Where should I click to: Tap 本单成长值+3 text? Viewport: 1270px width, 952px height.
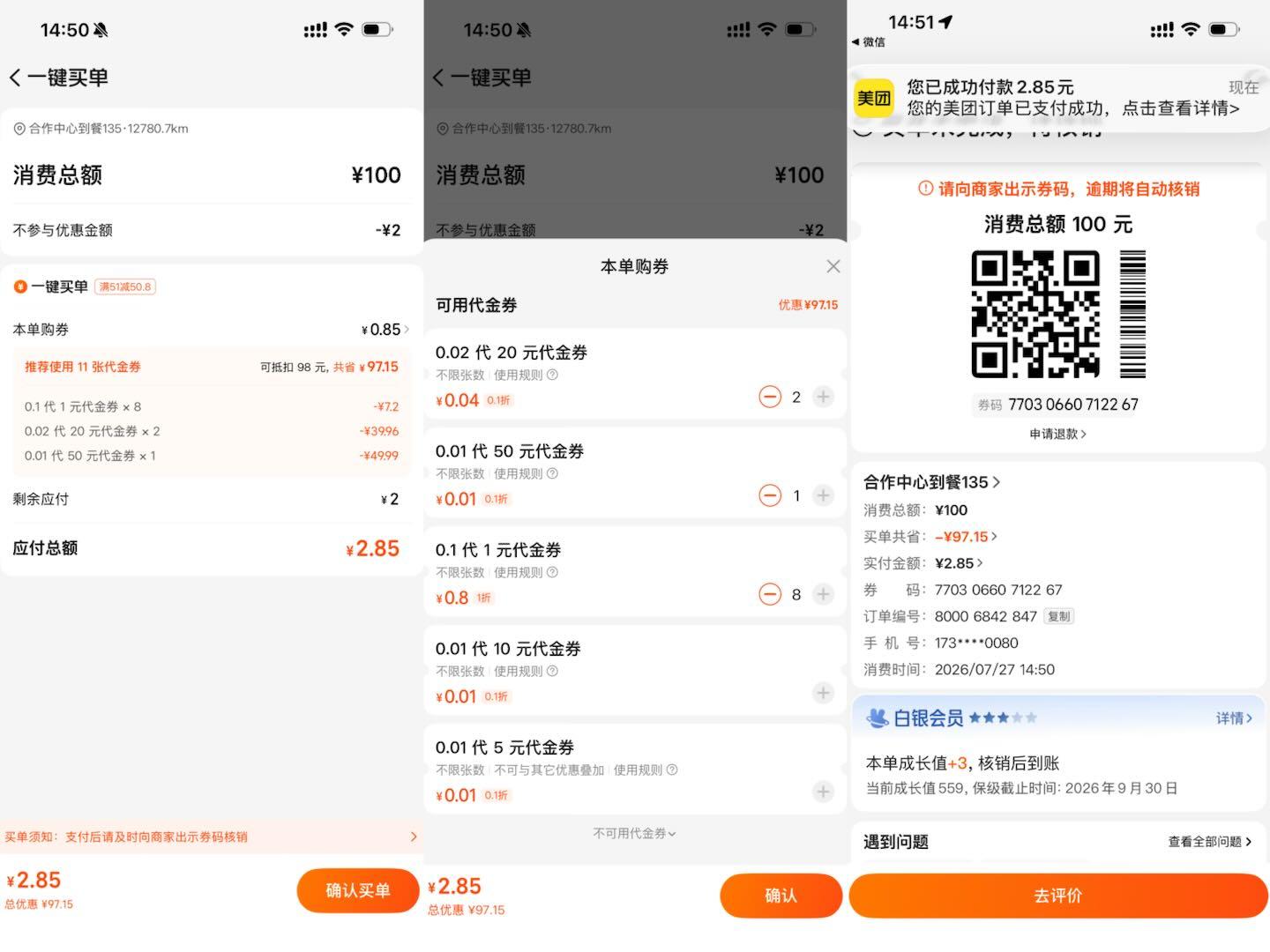pyautogui.click(x=917, y=763)
